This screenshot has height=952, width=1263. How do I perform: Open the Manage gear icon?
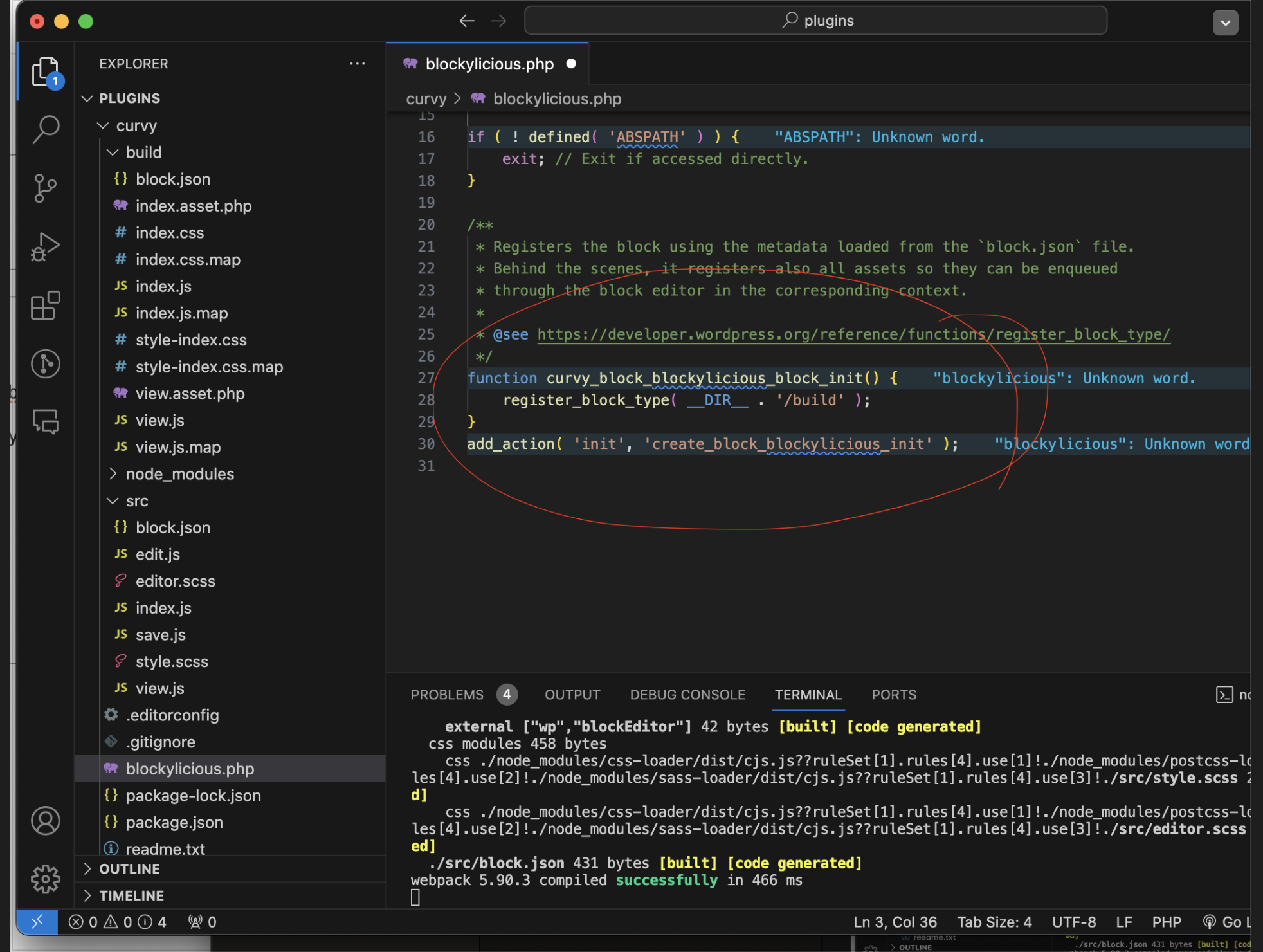(x=45, y=879)
